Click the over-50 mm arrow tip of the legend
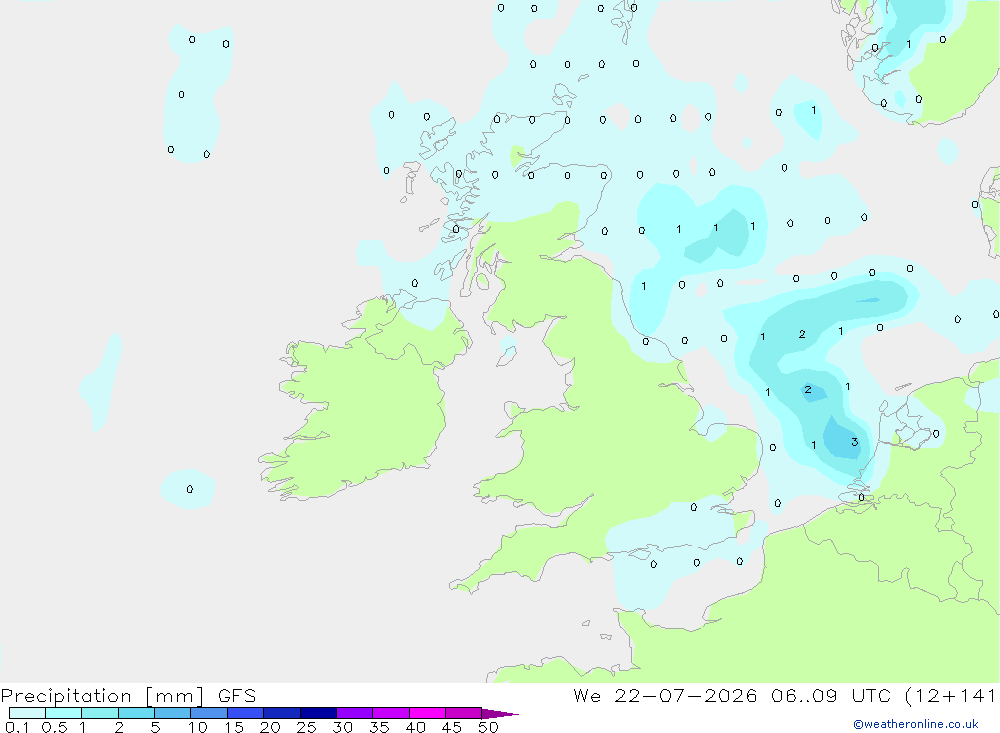This screenshot has width=1000, height=733. point(500,713)
